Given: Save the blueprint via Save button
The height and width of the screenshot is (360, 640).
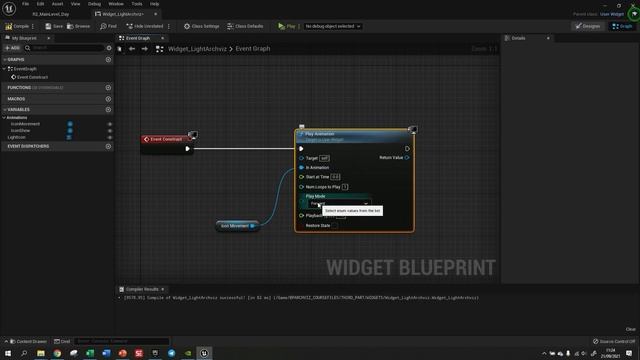Looking at the screenshot, I should pos(54,26).
